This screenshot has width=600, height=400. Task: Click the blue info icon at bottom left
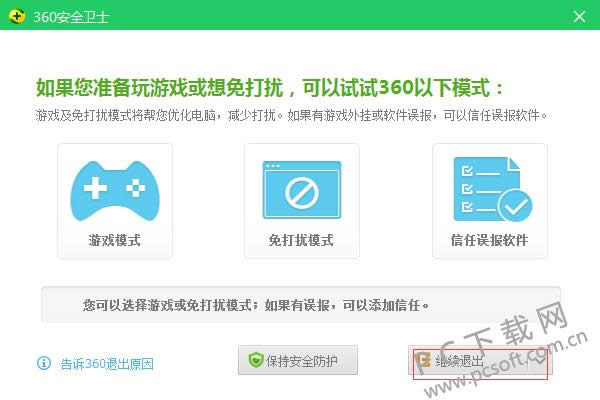click(44, 363)
